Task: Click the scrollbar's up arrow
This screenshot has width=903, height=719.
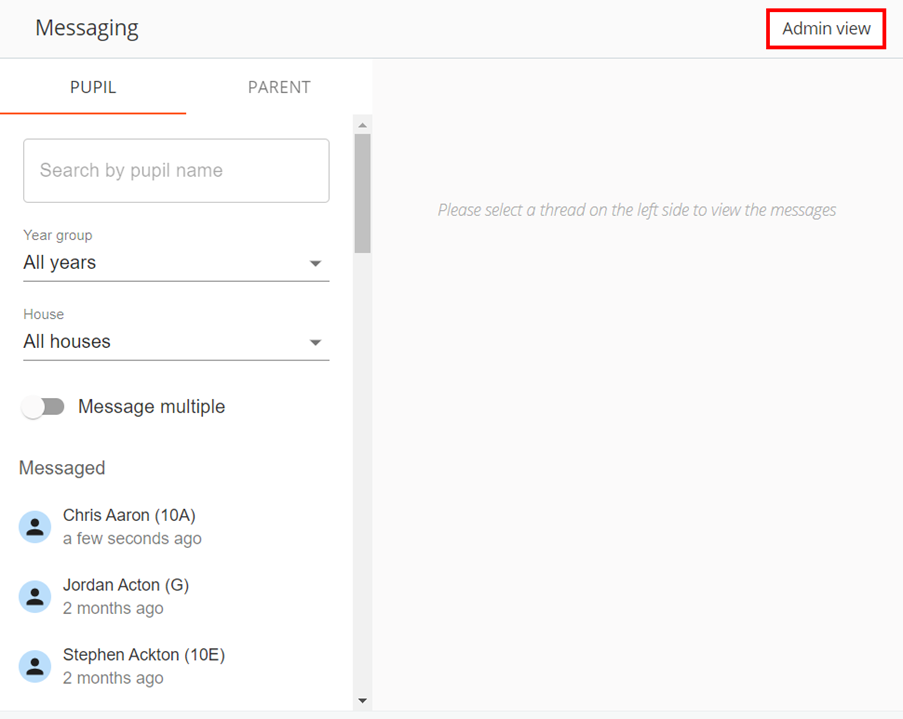Action: (x=361, y=123)
